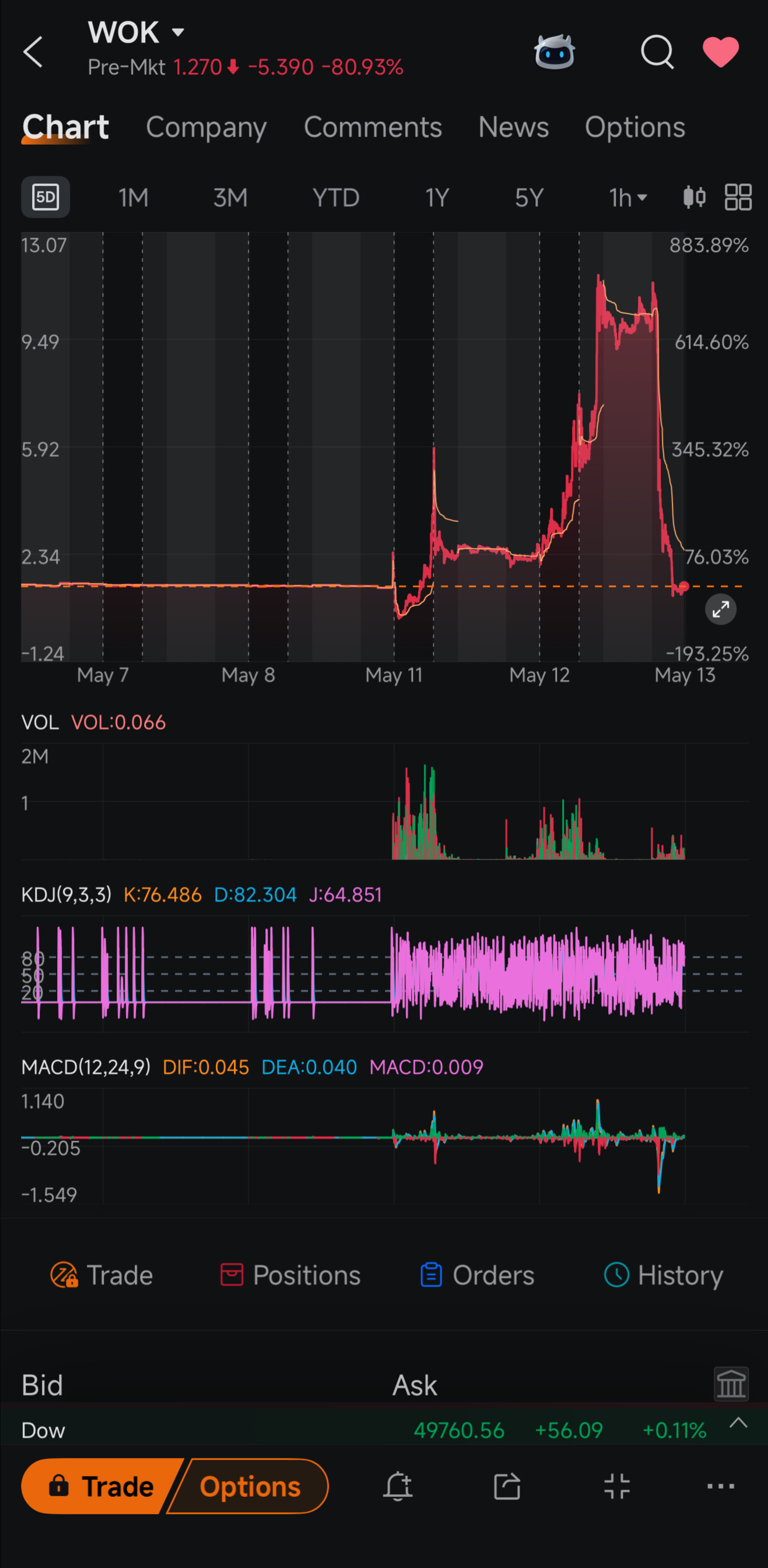Tap the J:64.851 value

(x=345, y=894)
